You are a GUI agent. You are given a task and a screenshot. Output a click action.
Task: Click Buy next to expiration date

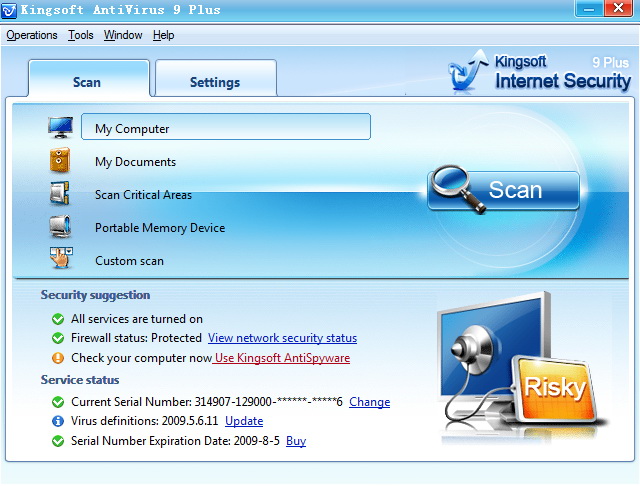click(x=296, y=441)
